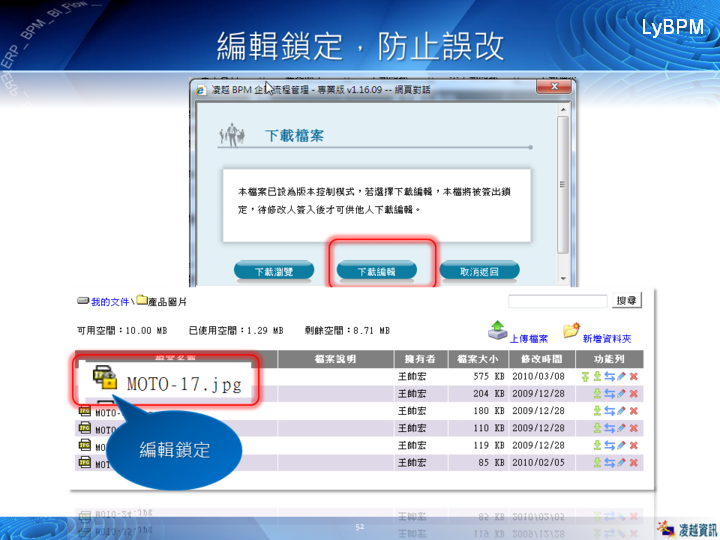The height and width of the screenshot is (540, 720).
Task: Click the 2010/02/05 date cell
Action: click(538, 462)
